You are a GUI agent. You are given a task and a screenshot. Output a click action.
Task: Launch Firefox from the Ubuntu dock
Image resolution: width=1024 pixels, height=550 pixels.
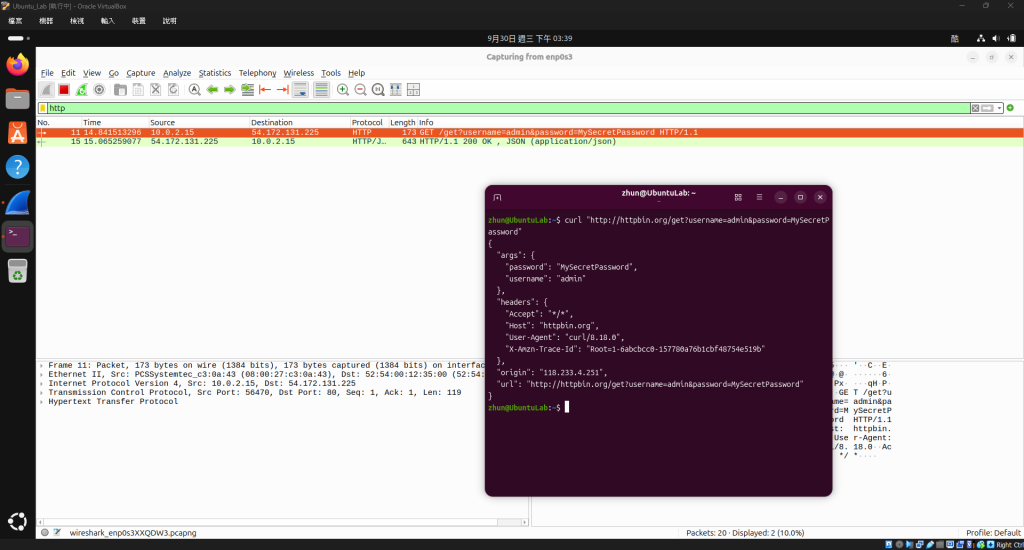pyautogui.click(x=18, y=65)
